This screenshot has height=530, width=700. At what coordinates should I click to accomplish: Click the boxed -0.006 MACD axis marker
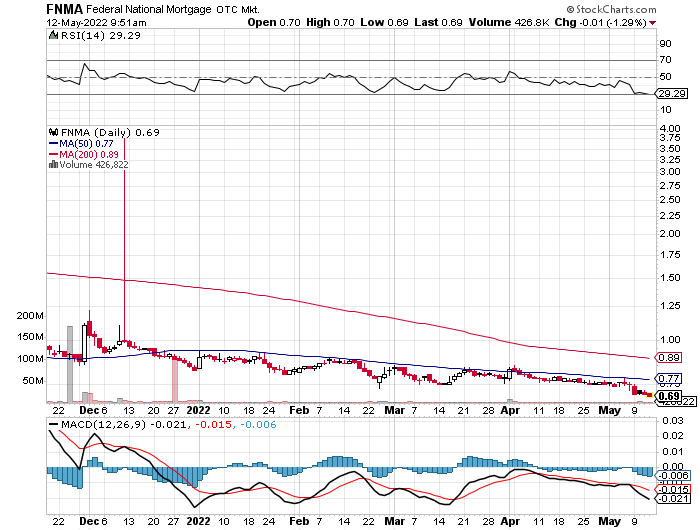pyautogui.click(x=672, y=476)
